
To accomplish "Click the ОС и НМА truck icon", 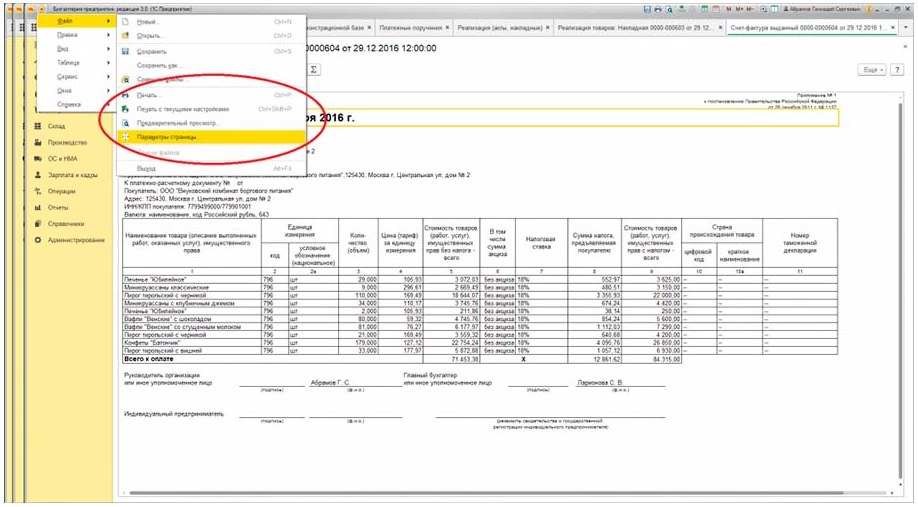I will coord(38,159).
